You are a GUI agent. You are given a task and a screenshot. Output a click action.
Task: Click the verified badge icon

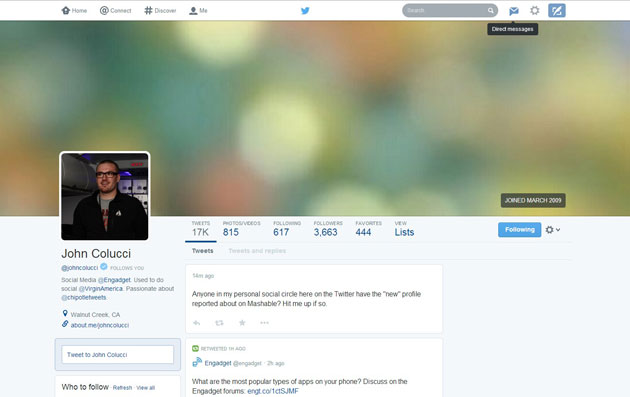(x=104, y=266)
